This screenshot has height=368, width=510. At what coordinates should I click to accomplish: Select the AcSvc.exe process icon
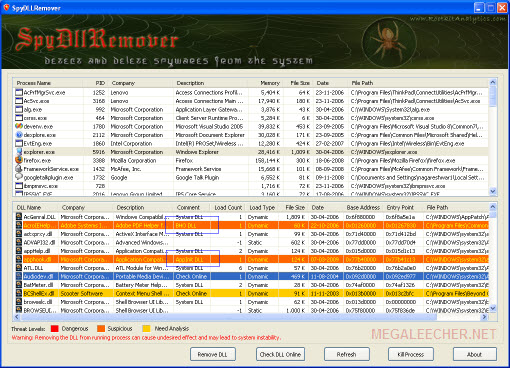19,101
